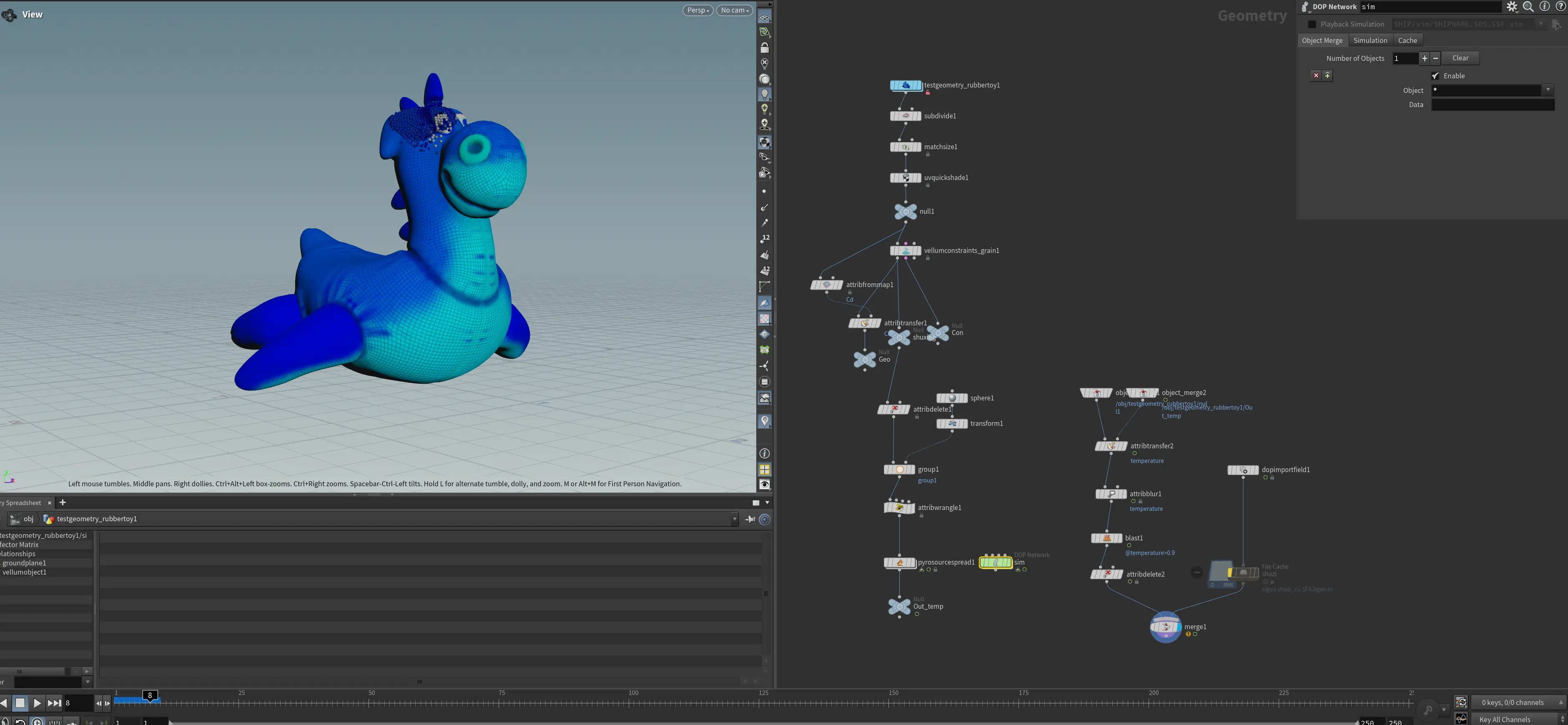Switch to the Object Merge tab
Screen dimensions: 1568x725
coord(1322,41)
